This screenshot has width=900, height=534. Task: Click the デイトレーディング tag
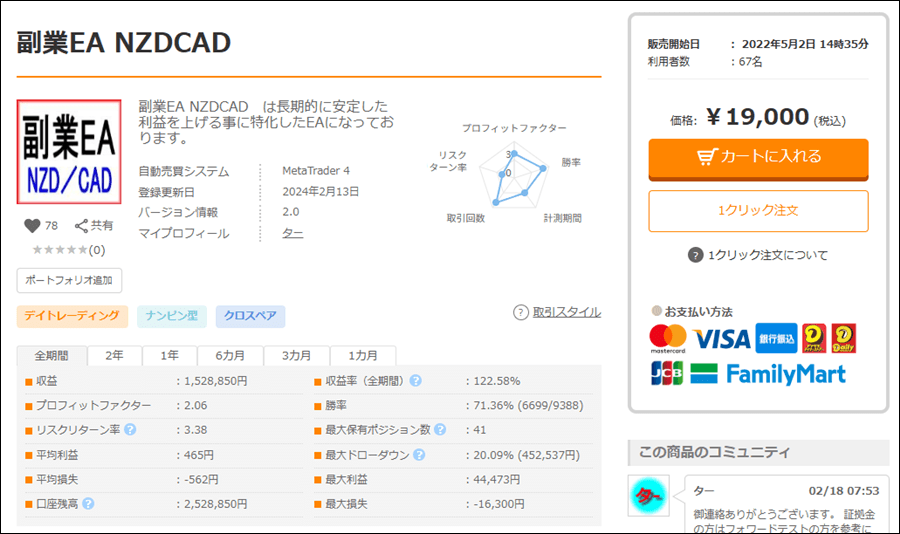tap(72, 317)
